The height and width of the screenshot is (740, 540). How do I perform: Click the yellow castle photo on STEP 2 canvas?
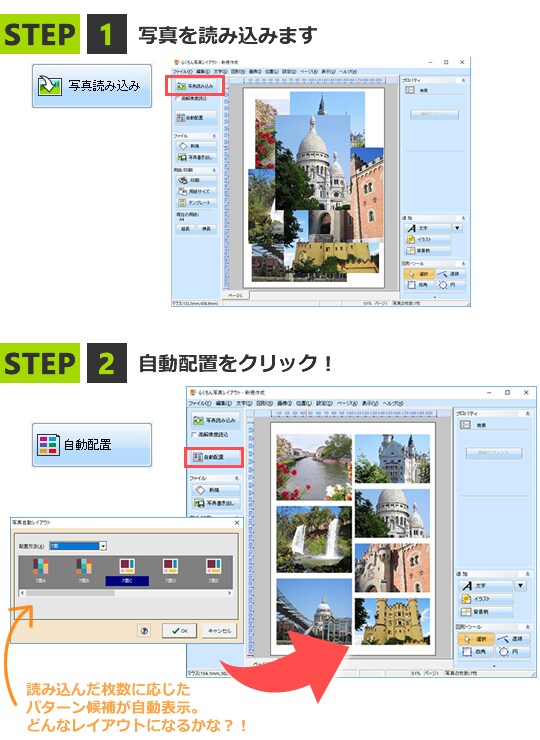click(392, 621)
